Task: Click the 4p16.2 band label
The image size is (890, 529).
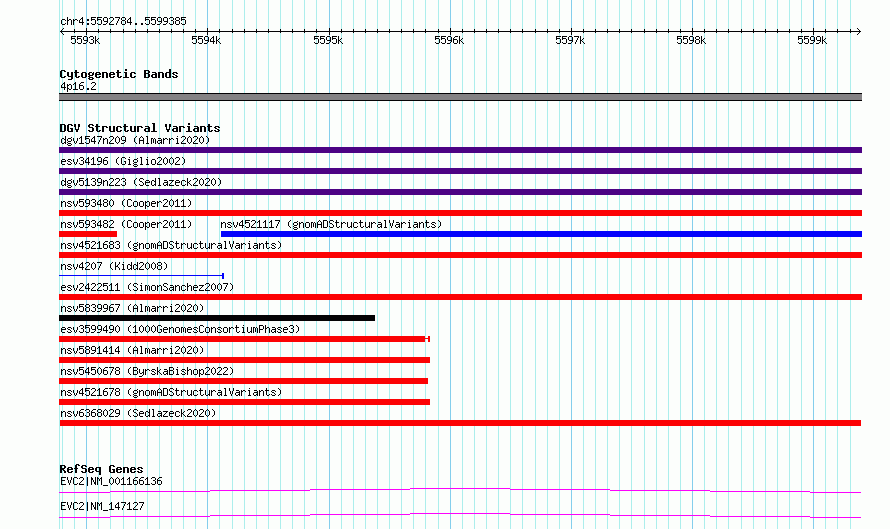Action: coord(78,86)
